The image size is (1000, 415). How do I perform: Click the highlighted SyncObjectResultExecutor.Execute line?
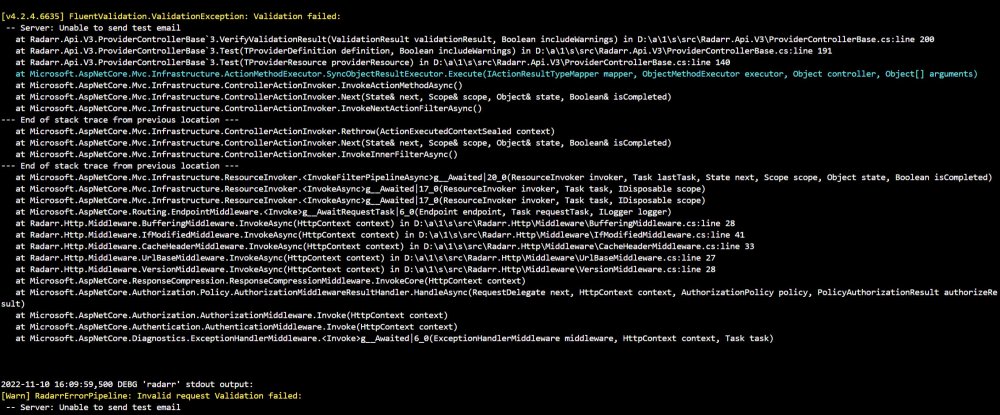[x=496, y=74]
